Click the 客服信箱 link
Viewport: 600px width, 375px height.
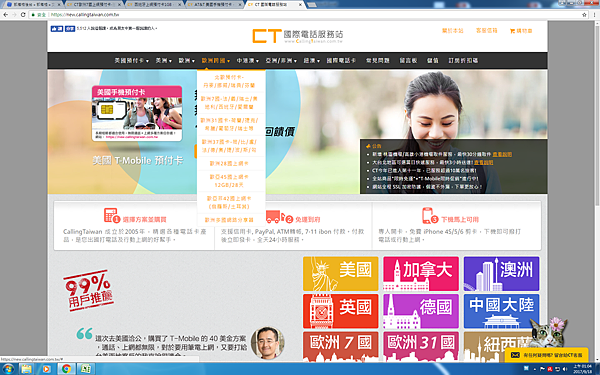[486, 31]
